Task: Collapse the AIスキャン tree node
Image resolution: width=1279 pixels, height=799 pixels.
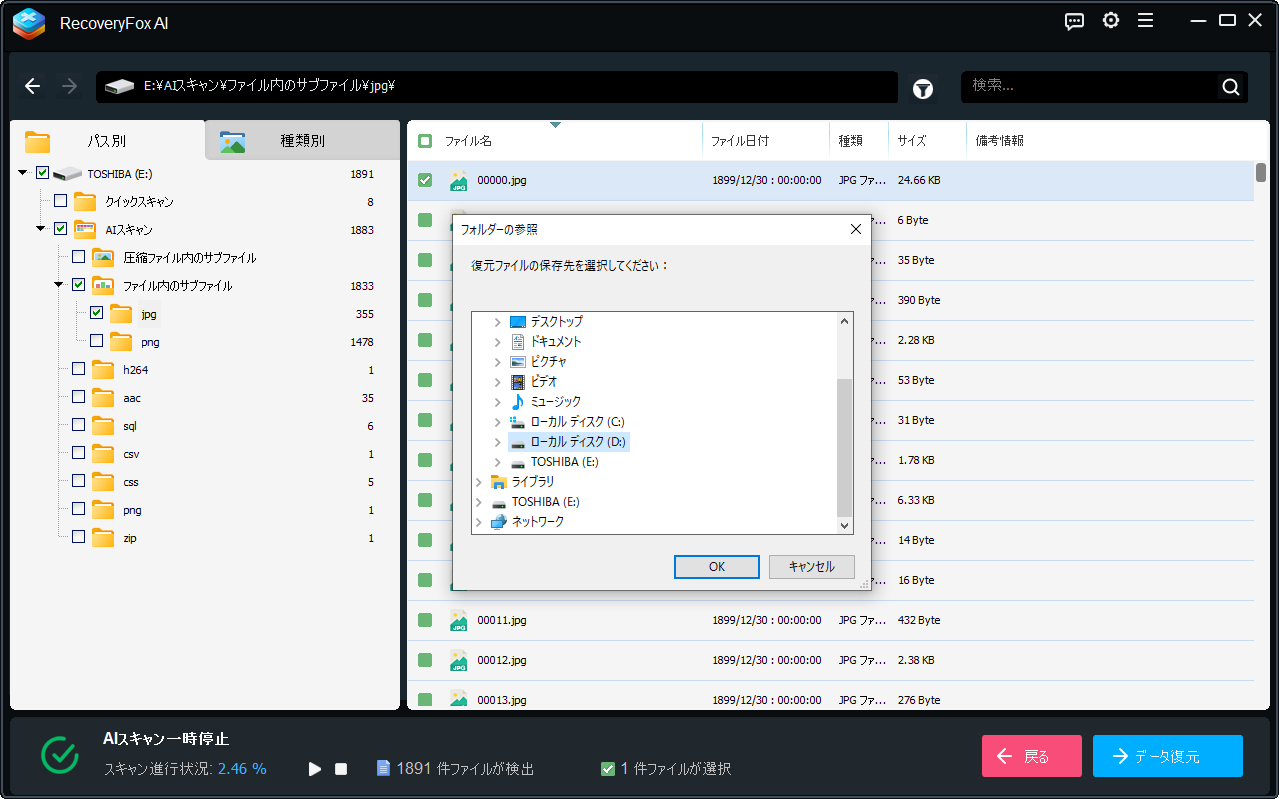Action: (41, 230)
